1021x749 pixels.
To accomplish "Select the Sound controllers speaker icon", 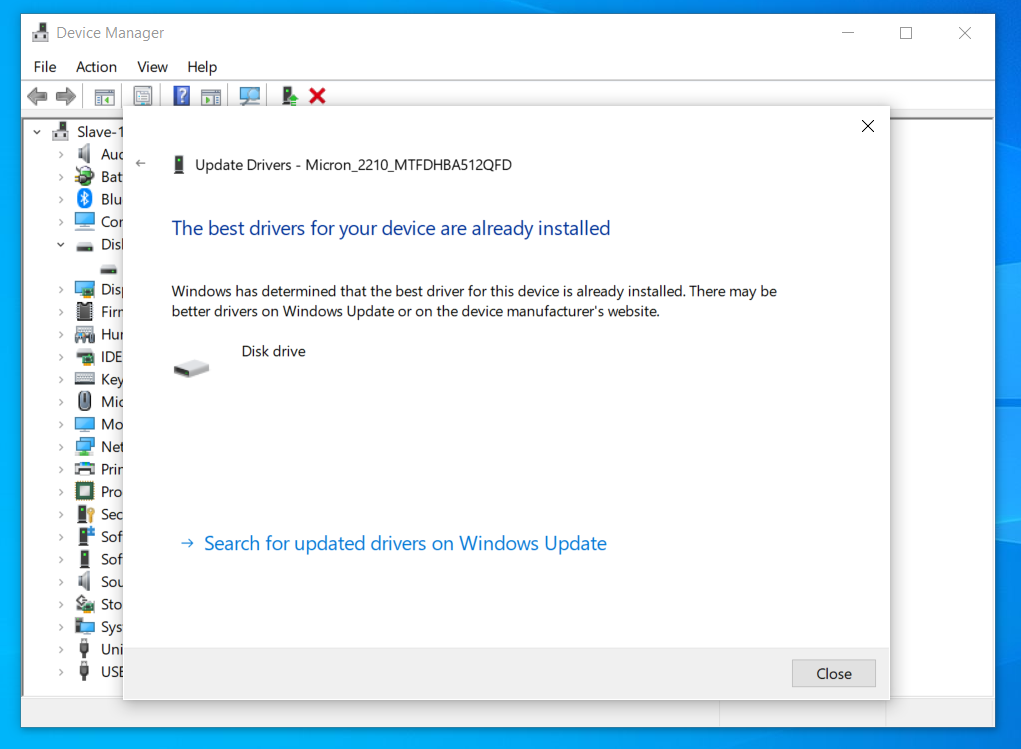I will [85, 581].
